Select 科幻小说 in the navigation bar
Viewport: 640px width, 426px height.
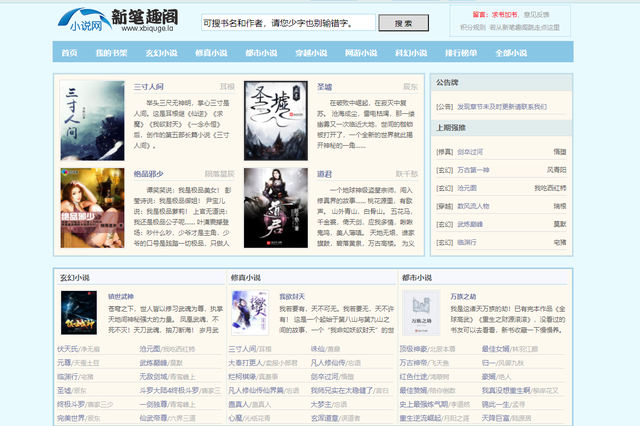[x=411, y=53]
